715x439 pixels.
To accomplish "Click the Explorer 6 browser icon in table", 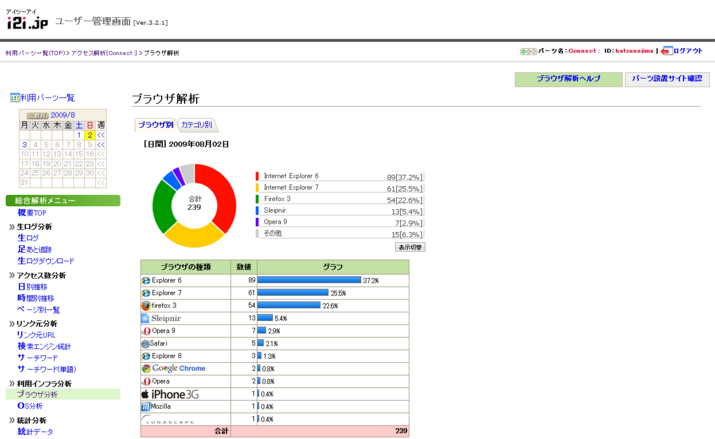I will [146, 280].
